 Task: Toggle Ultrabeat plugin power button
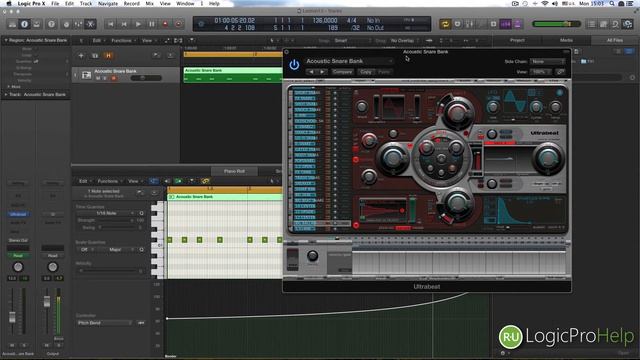tap(294, 65)
